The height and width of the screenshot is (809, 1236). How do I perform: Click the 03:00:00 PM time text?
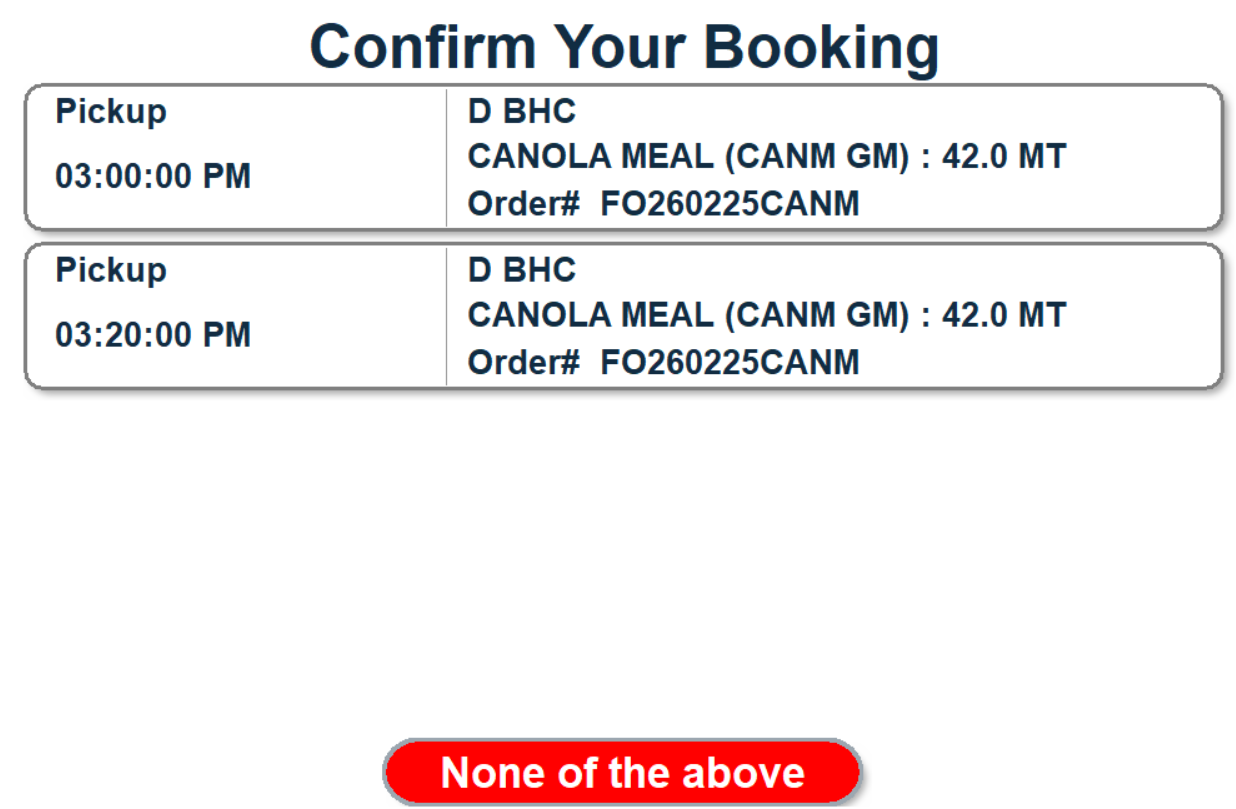[153, 177]
